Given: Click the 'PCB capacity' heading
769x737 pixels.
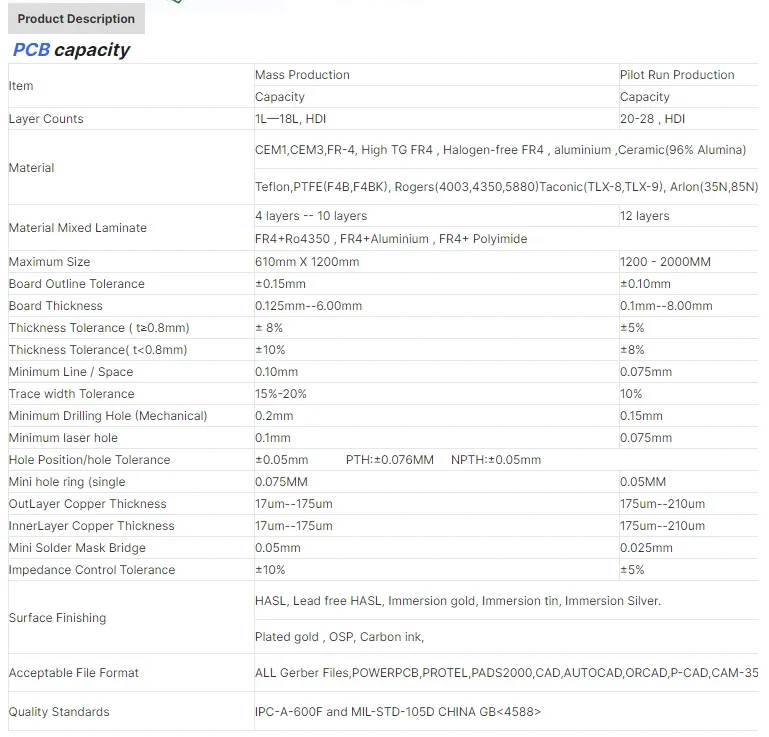Looking at the screenshot, I should [x=71, y=50].
